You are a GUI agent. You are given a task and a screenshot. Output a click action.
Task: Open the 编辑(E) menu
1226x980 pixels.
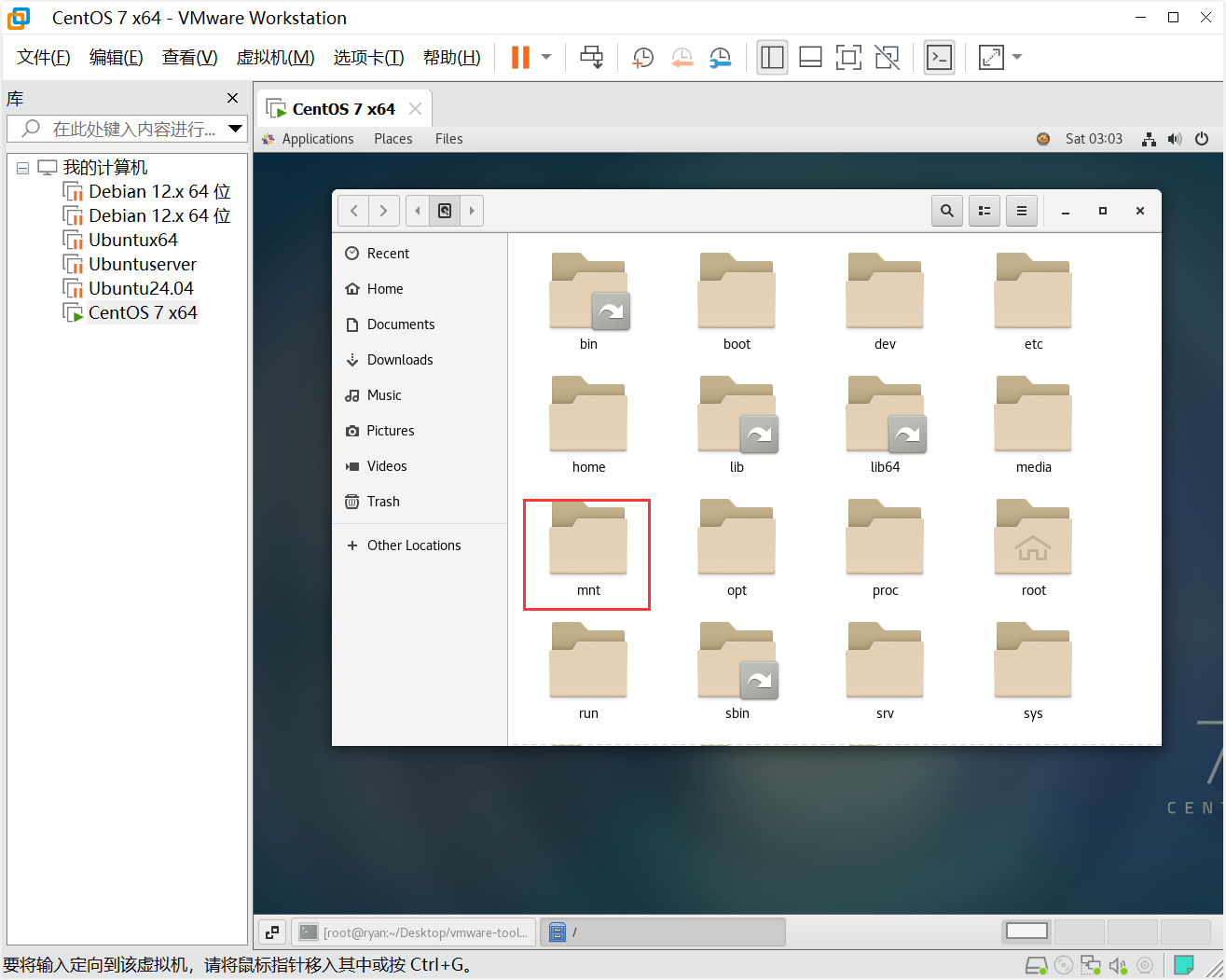point(117,57)
